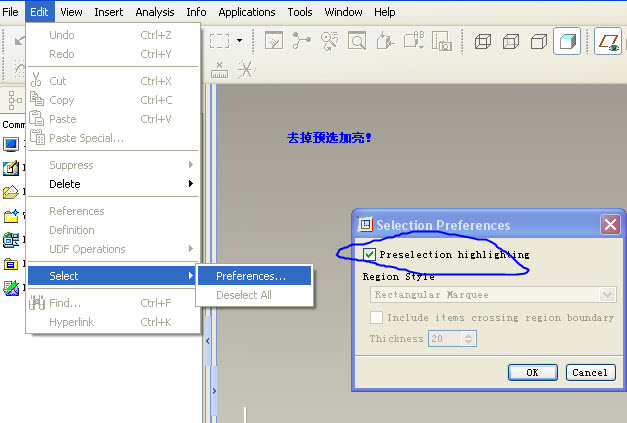
Task: Open the Model Tree hierarchy tab icon
Action: coord(15,100)
